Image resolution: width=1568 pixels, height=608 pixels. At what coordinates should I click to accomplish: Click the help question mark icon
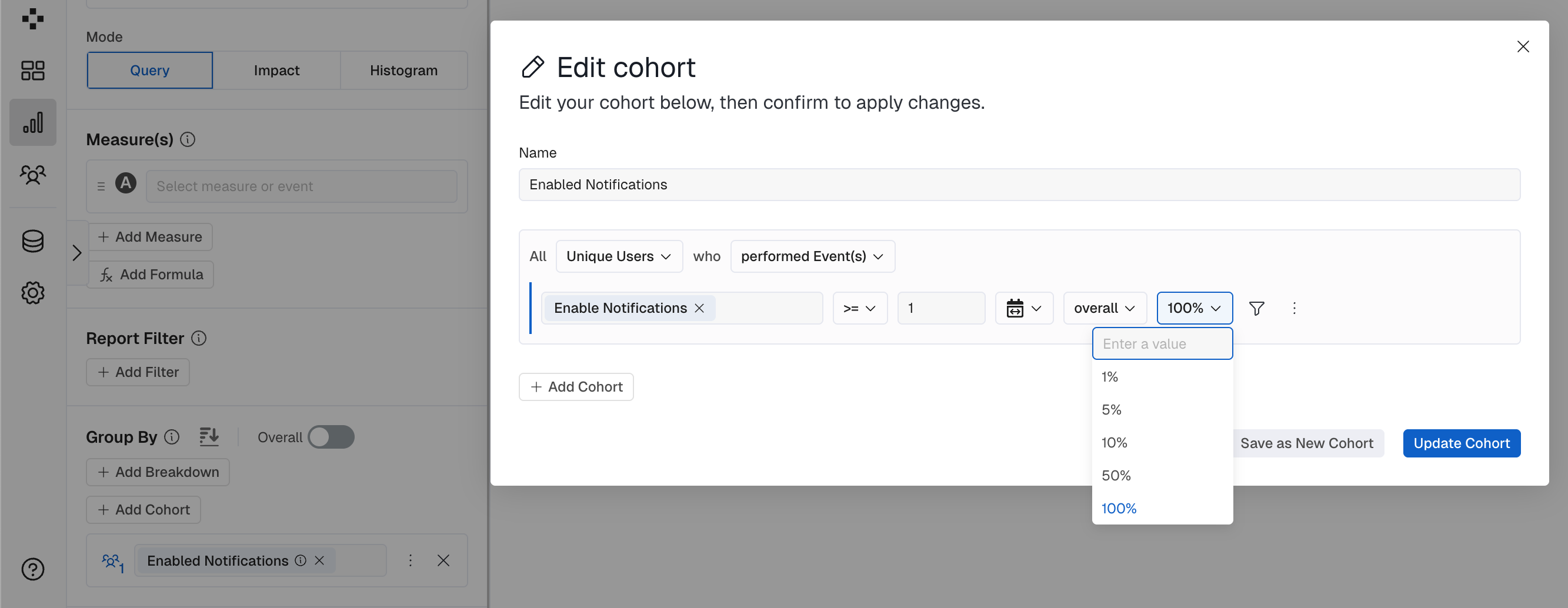[x=33, y=569]
